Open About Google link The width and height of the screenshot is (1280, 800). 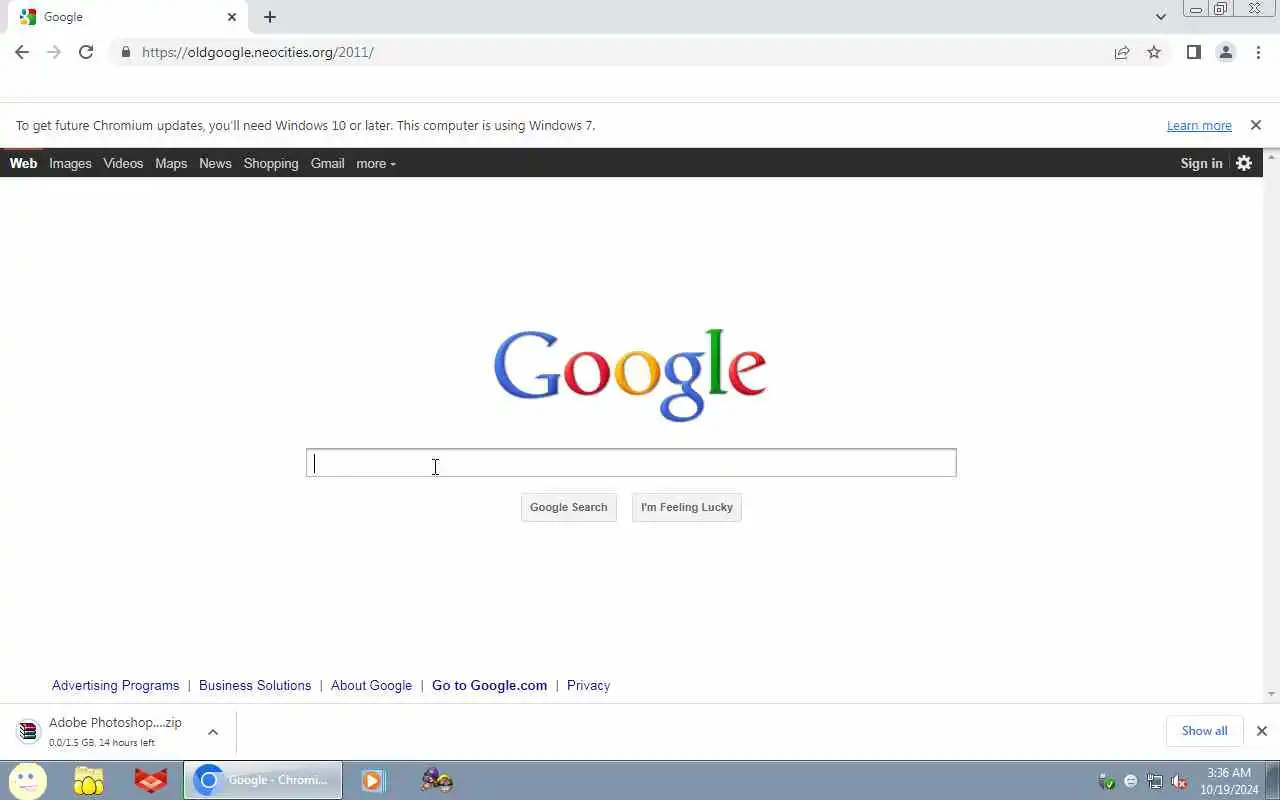371,685
